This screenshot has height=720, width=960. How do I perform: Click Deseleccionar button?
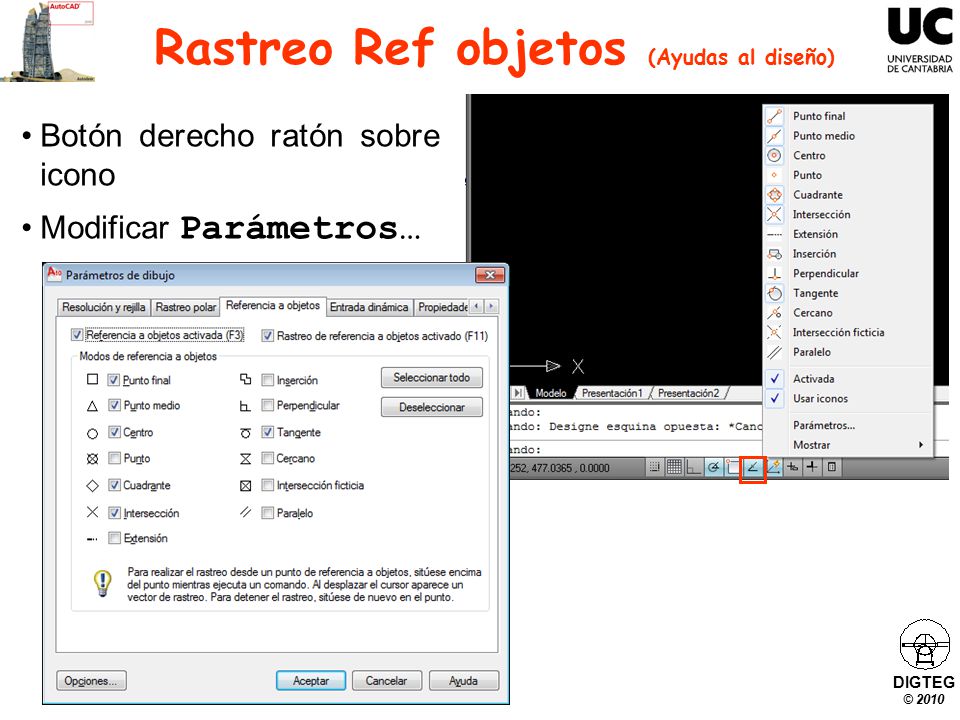pyautogui.click(x=432, y=407)
